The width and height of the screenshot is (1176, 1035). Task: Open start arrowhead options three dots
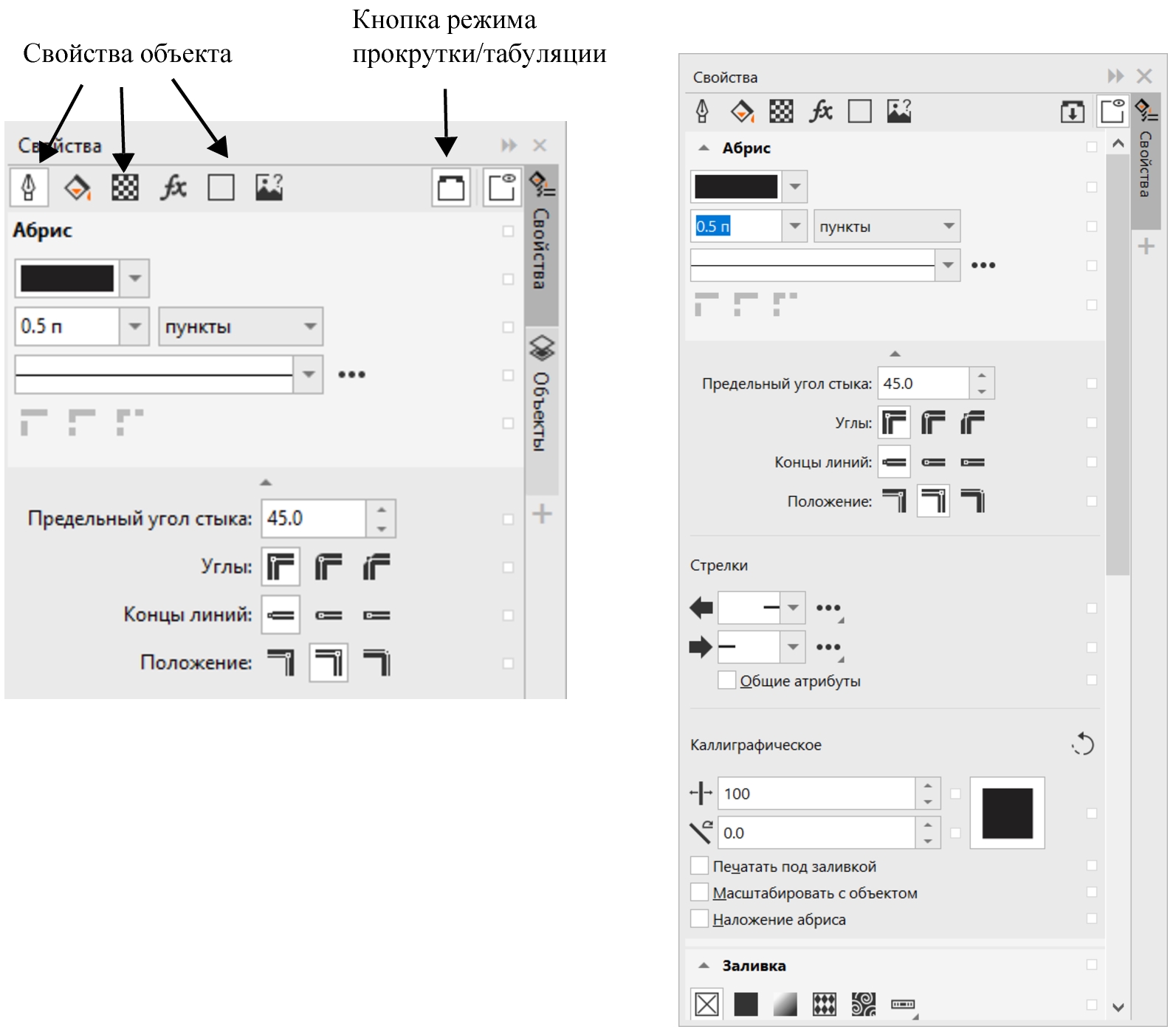pyautogui.click(x=828, y=608)
